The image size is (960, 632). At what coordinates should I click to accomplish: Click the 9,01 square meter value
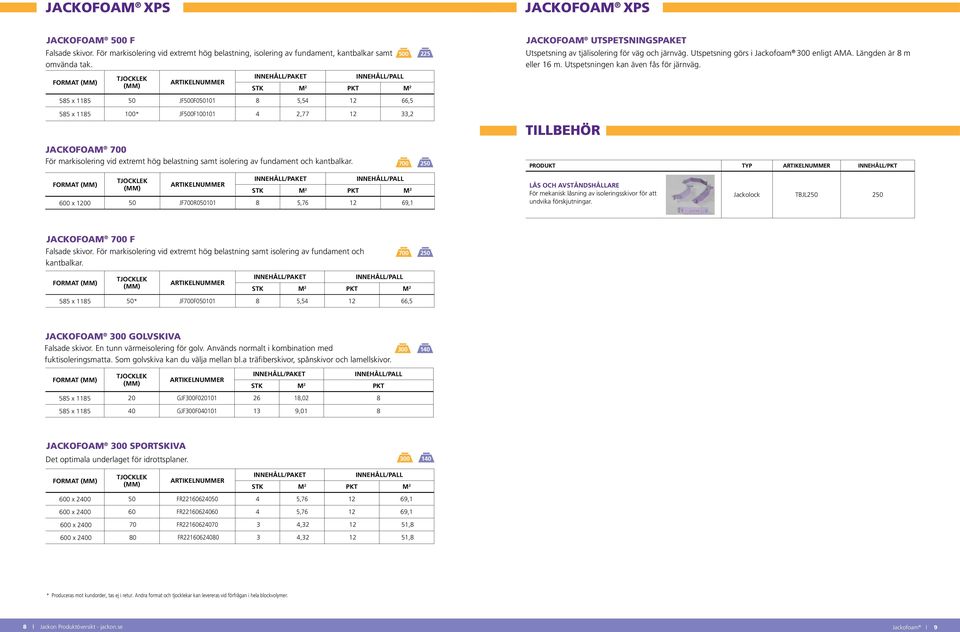coord(301,411)
